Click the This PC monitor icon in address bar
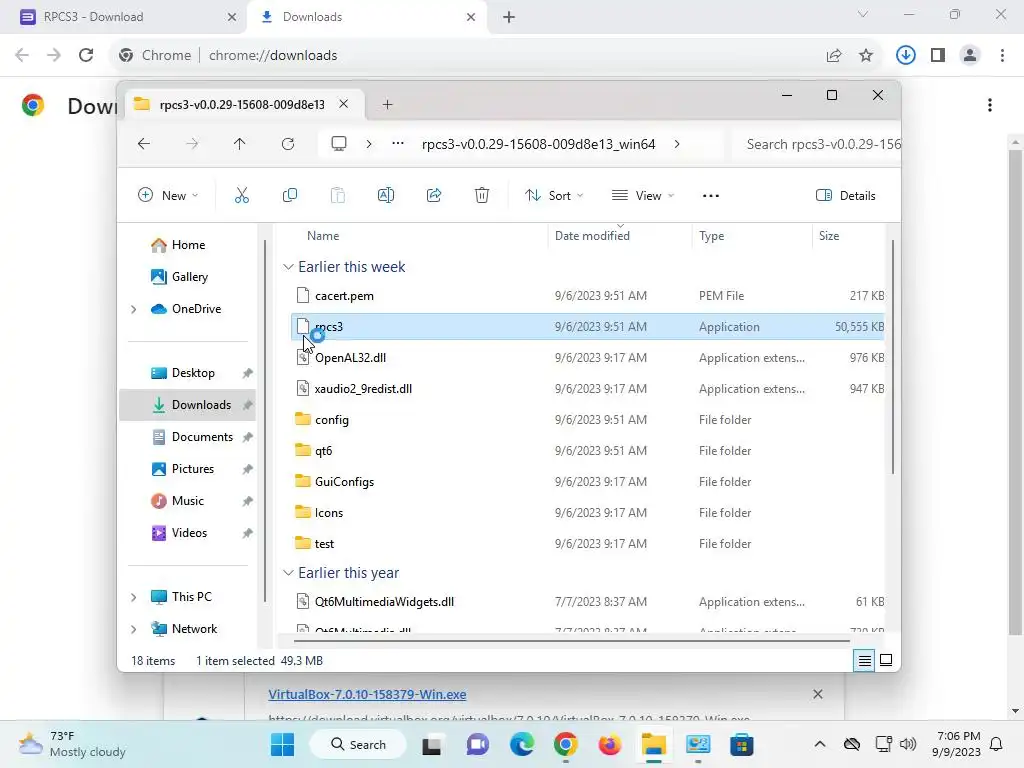This screenshot has height=768, width=1024. [x=339, y=144]
